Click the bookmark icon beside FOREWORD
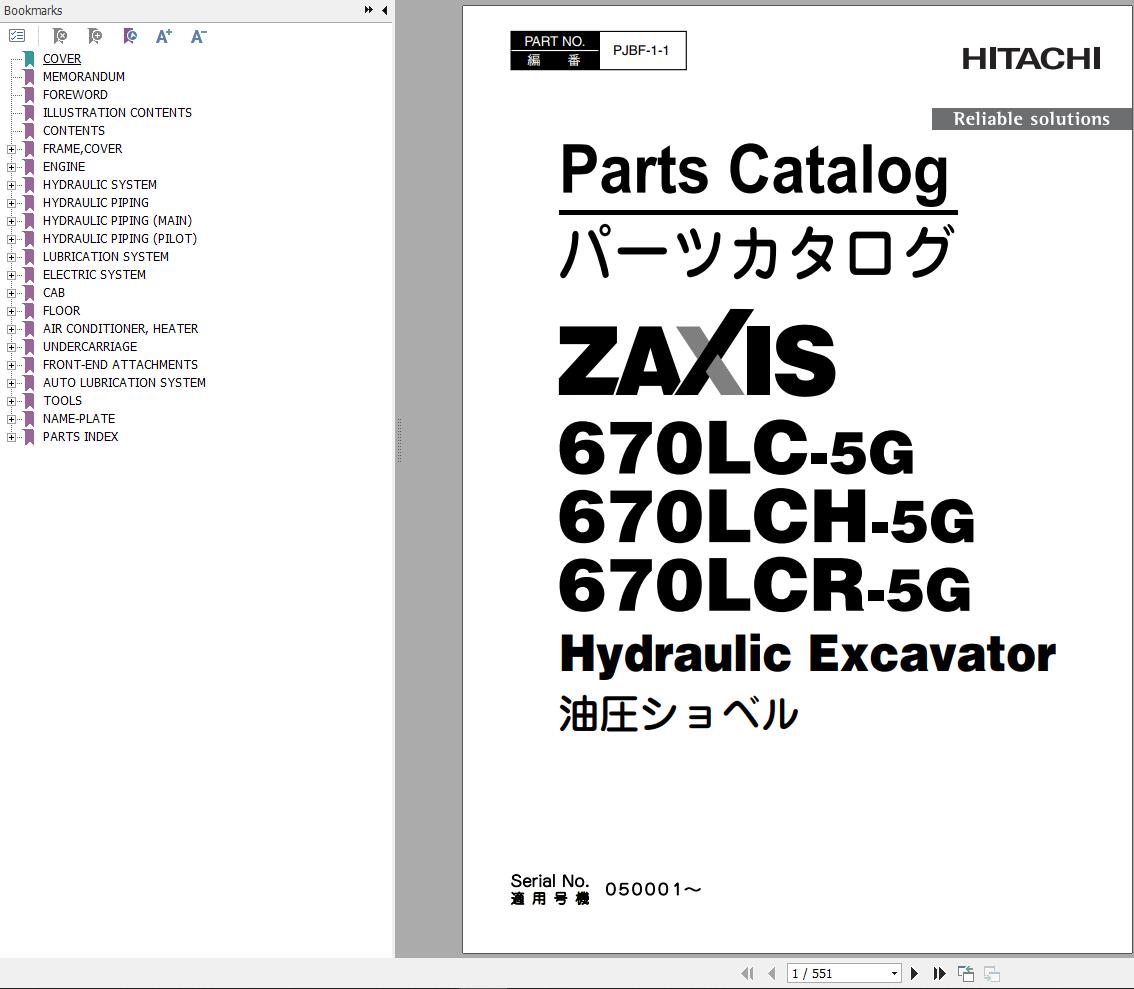The height and width of the screenshot is (989, 1134). (29, 95)
